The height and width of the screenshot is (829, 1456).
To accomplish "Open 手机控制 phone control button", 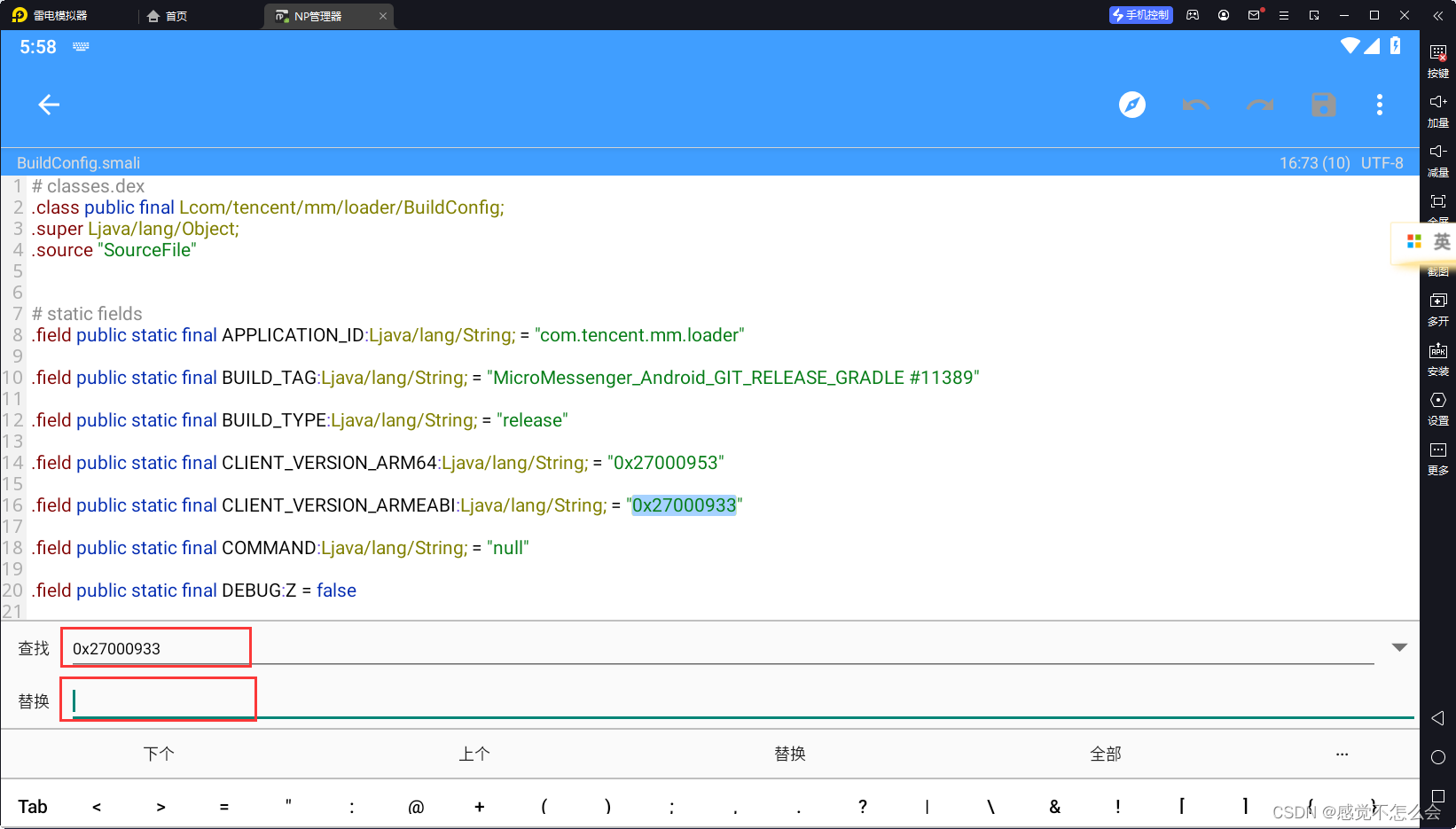I will click(1140, 15).
